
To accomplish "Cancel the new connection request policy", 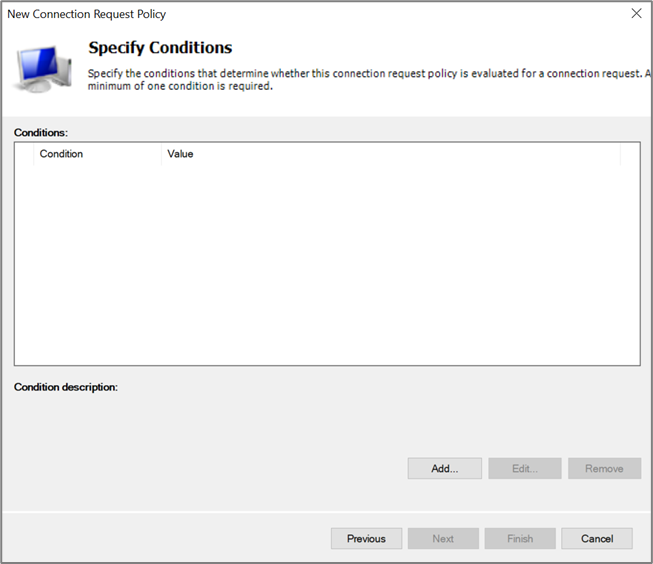I will [x=597, y=538].
